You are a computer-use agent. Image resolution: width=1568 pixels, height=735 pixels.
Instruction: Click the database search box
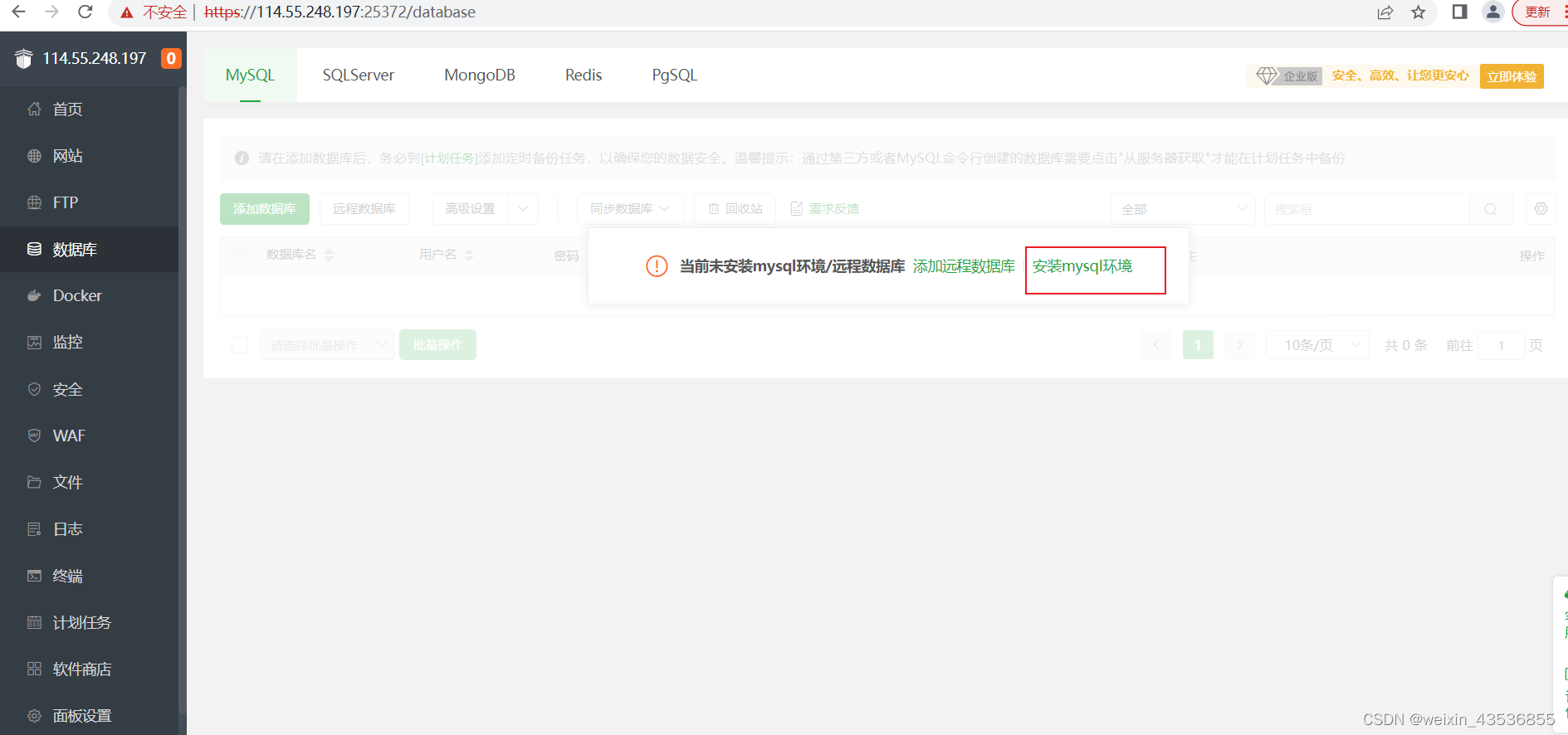(1367, 209)
